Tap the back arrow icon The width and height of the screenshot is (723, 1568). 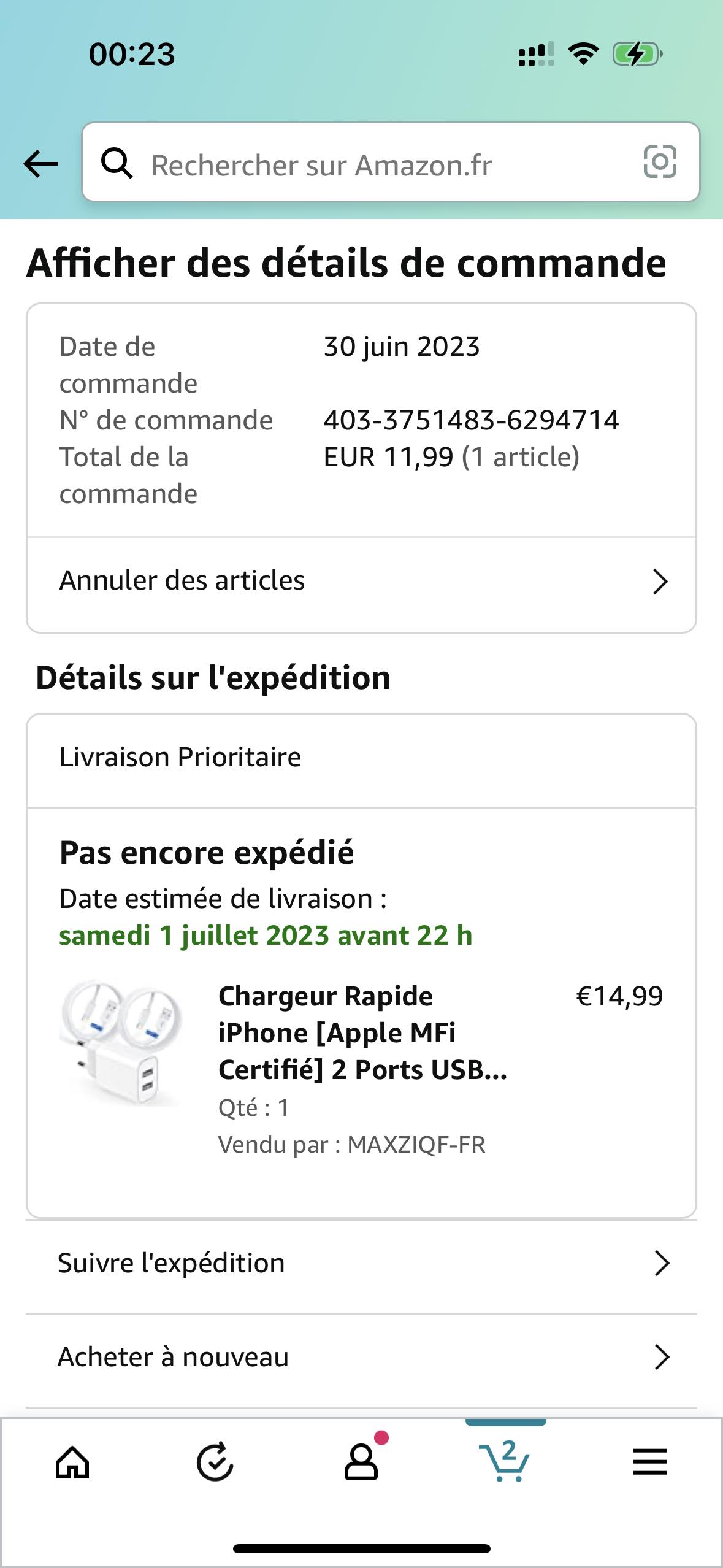pos(40,164)
